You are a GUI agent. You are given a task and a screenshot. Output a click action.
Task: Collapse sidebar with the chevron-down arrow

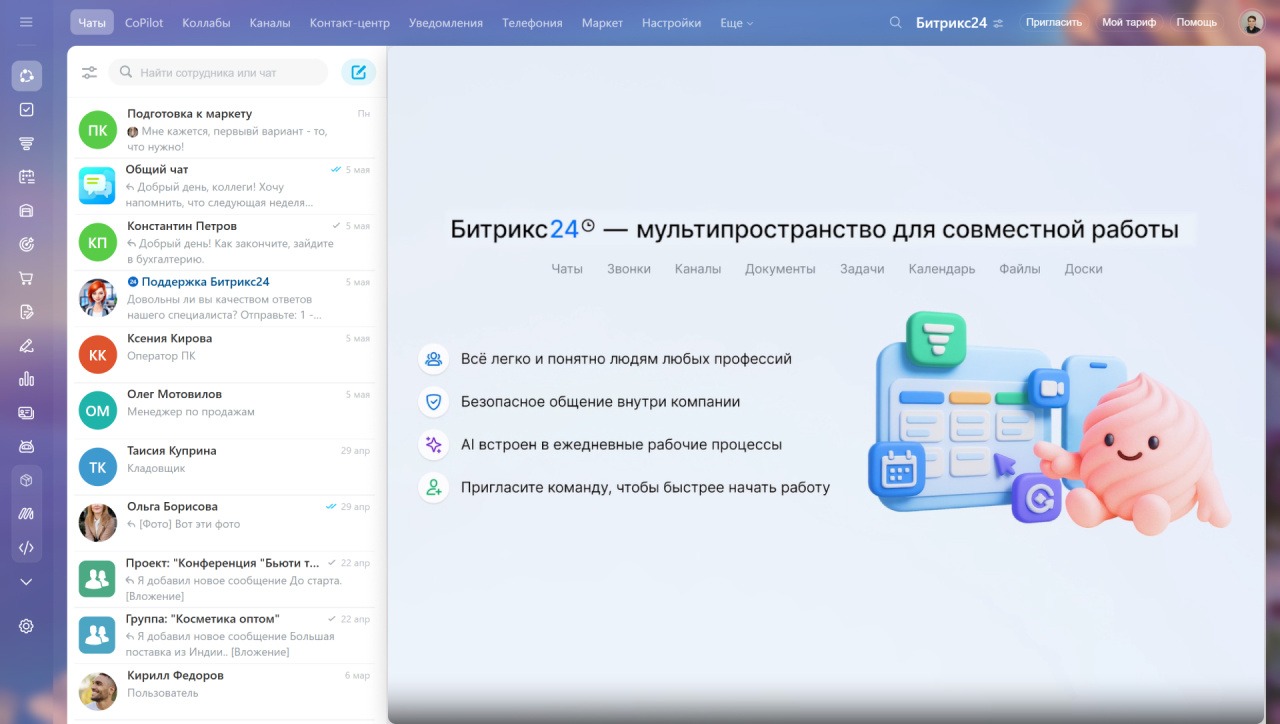26,581
